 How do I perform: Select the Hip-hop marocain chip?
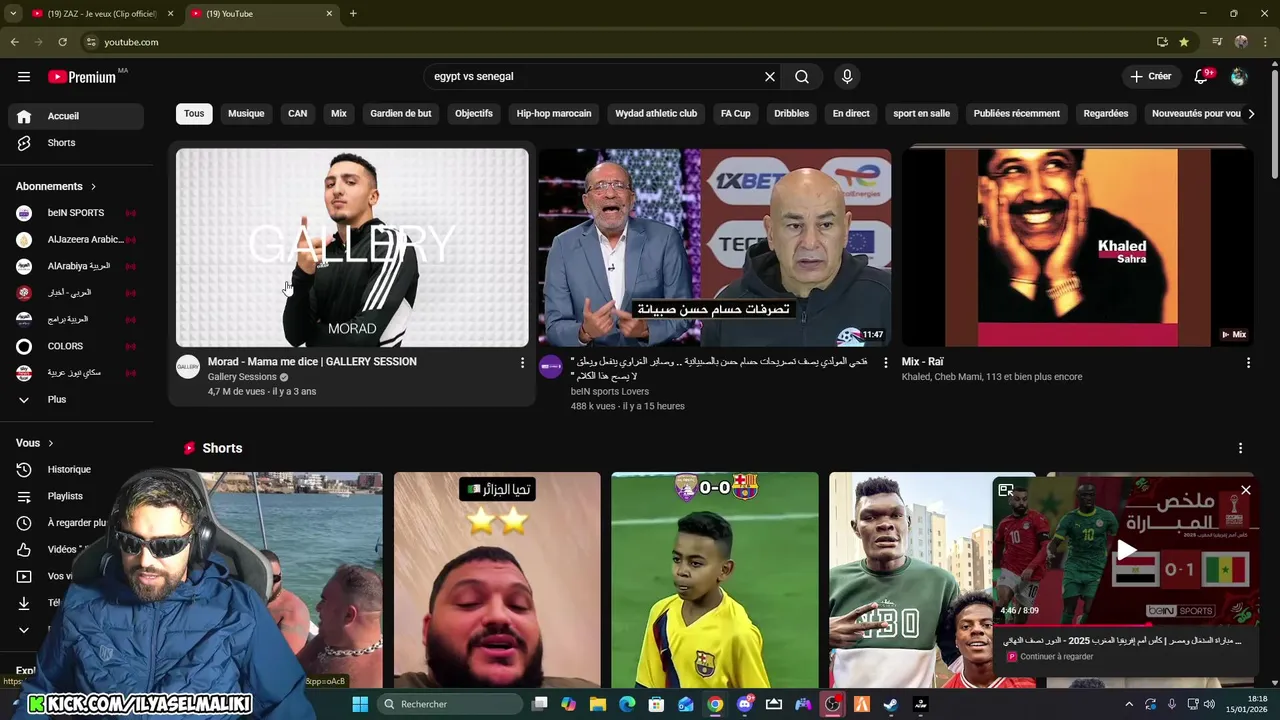click(554, 113)
